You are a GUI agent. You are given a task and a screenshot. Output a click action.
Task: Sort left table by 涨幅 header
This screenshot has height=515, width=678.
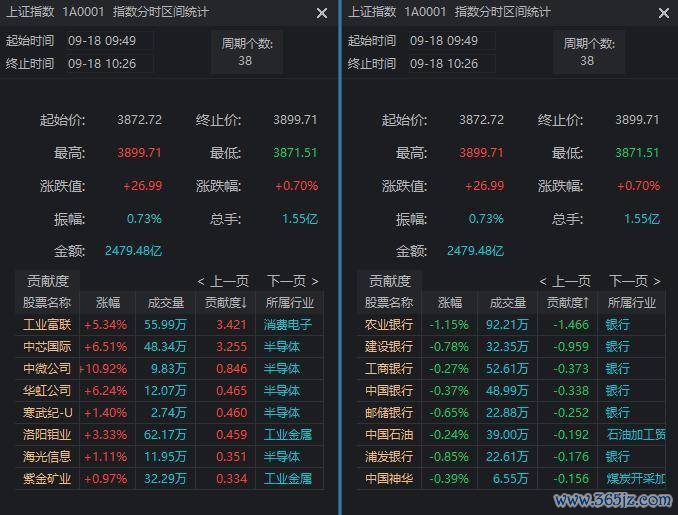pos(108,302)
